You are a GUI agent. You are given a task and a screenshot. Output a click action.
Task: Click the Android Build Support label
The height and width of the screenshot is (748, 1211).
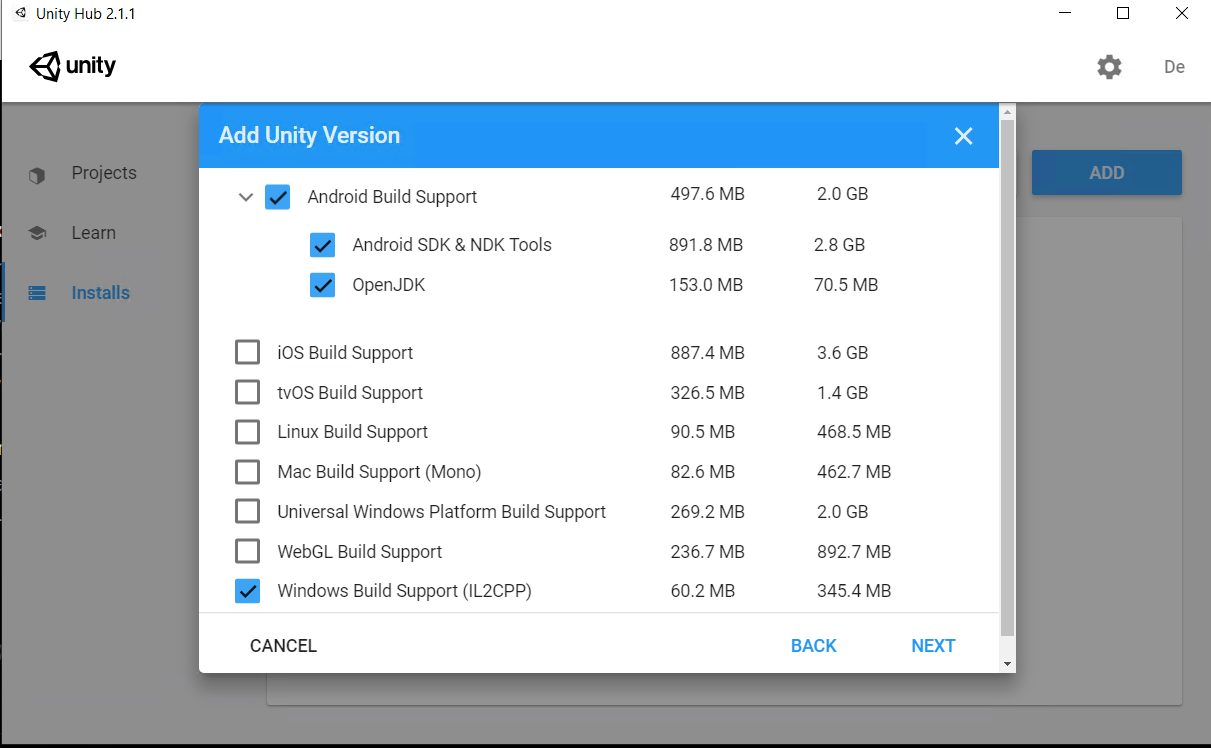click(x=392, y=197)
